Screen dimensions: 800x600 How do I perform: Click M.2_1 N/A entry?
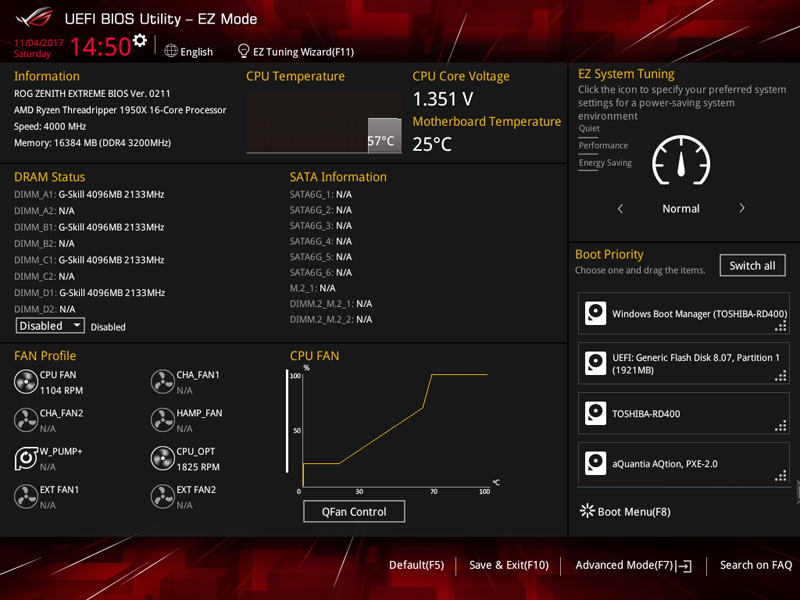pos(313,288)
